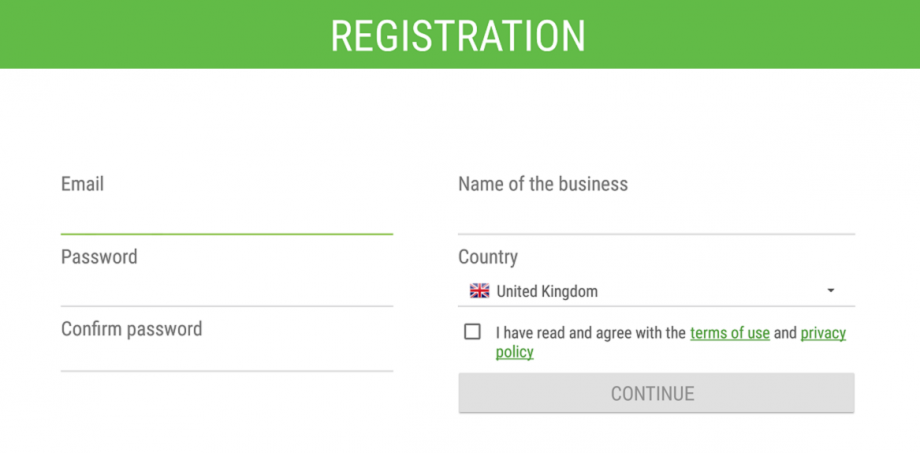920x453 pixels.
Task: Open the terms of use link
Action: pos(730,333)
